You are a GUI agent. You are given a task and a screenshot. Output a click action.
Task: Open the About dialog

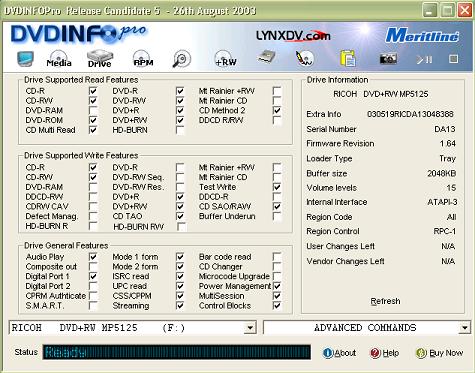tap(339, 353)
